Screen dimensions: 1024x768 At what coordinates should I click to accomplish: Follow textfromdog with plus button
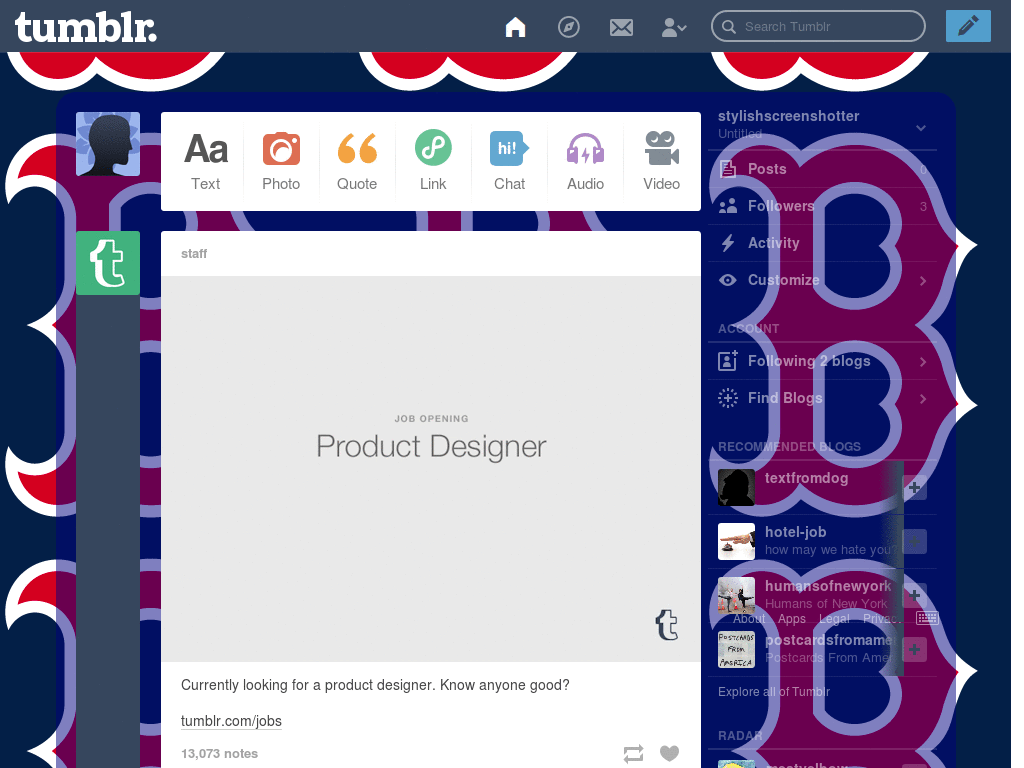914,487
